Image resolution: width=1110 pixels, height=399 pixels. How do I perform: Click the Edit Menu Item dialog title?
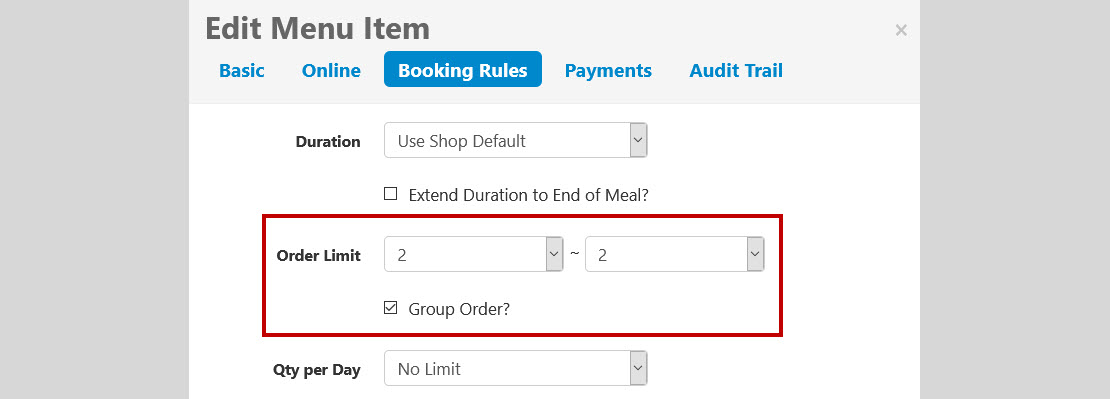coord(317,29)
